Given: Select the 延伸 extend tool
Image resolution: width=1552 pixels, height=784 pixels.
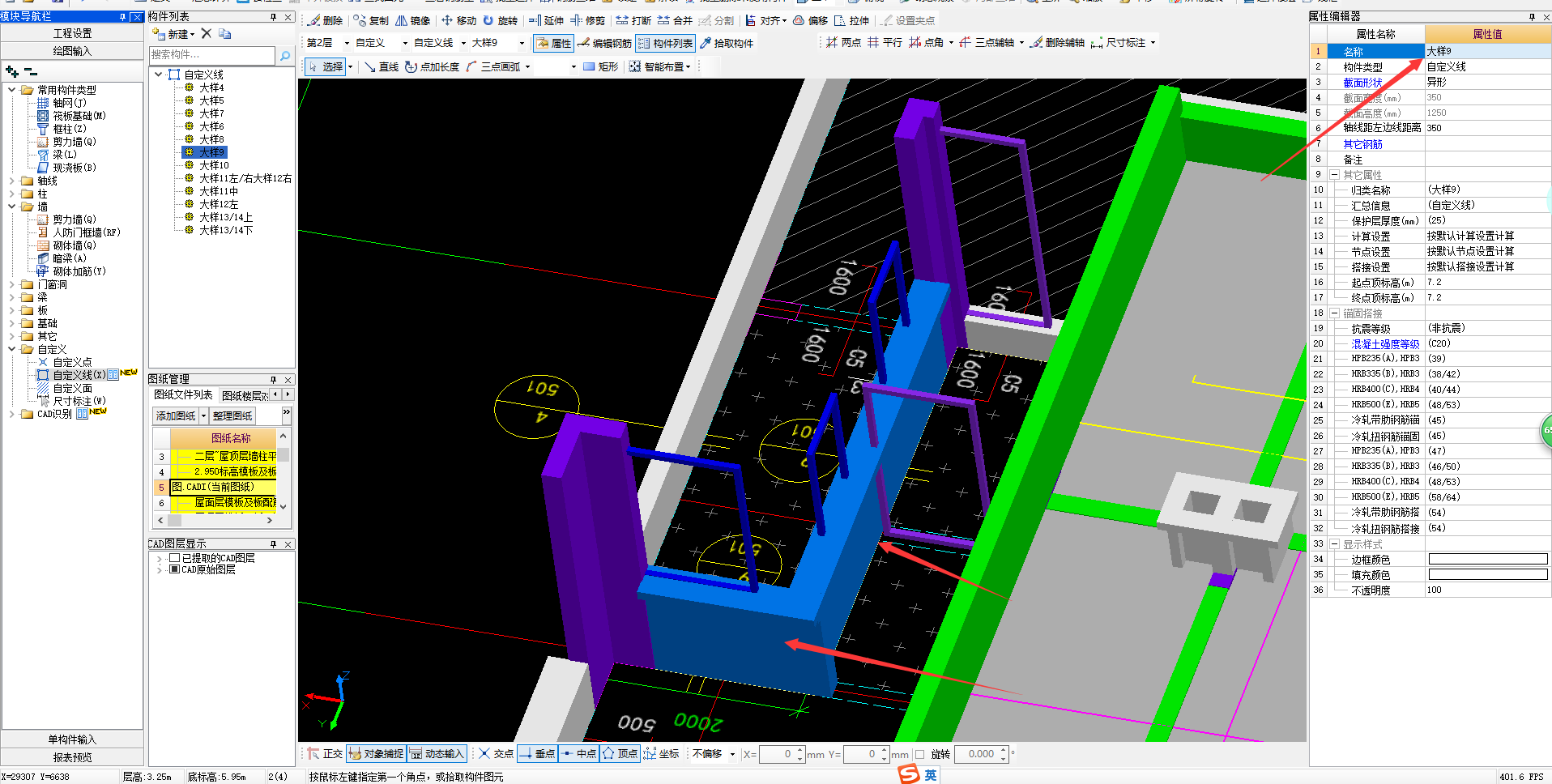Looking at the screenshot, I should tap(547, 20).
